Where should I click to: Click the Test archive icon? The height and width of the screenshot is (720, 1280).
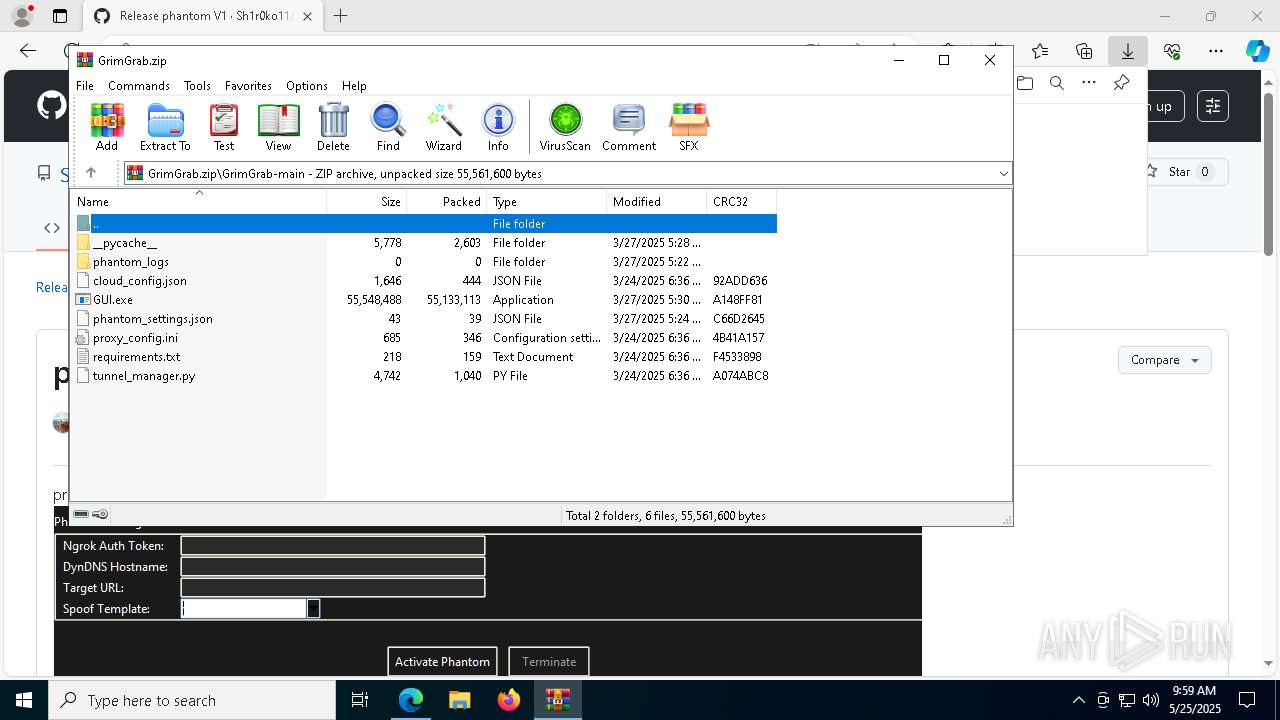pyautogui.click(x=224, y=127)
